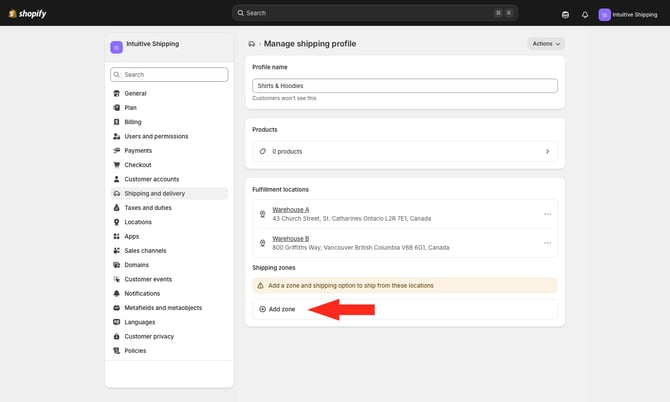Viewport: 670px width, 402px height.
Task: Click the product tag icon
Action: [x=262, y=152]
